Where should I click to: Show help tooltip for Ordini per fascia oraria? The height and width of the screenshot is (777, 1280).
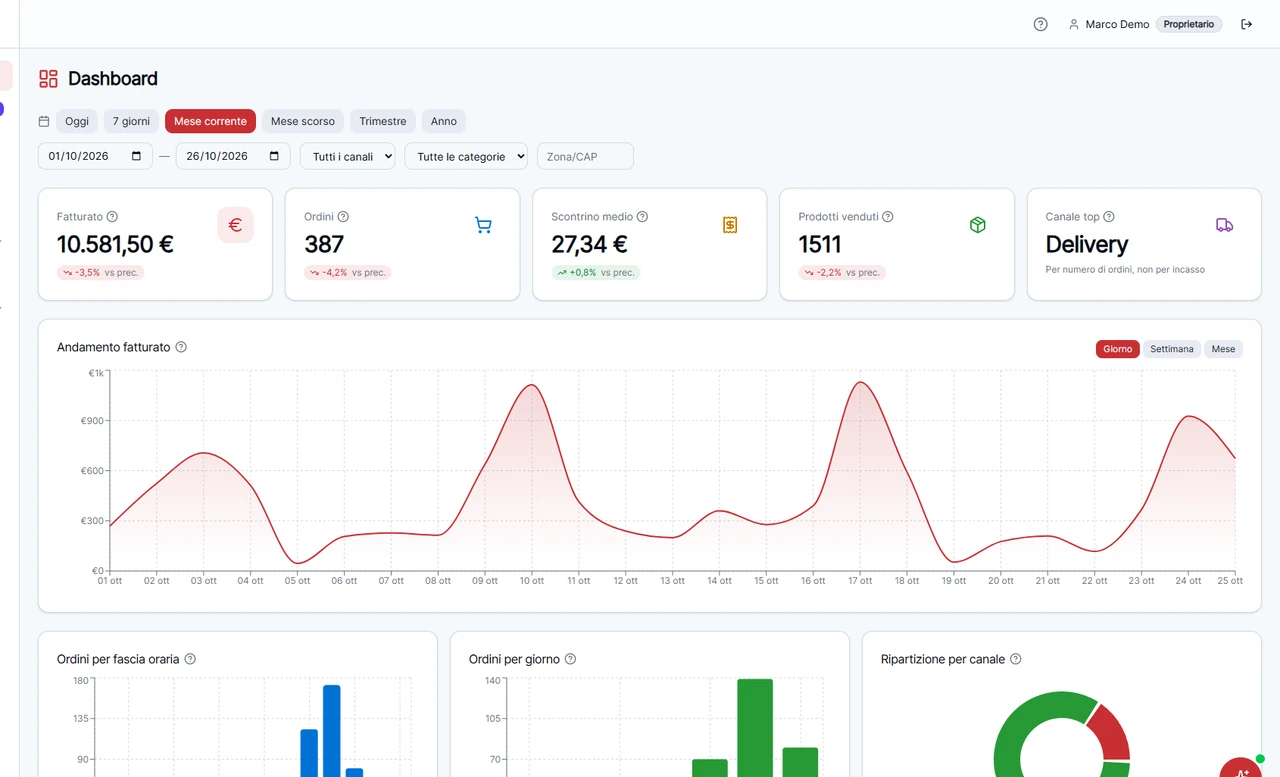pos(190,659)
